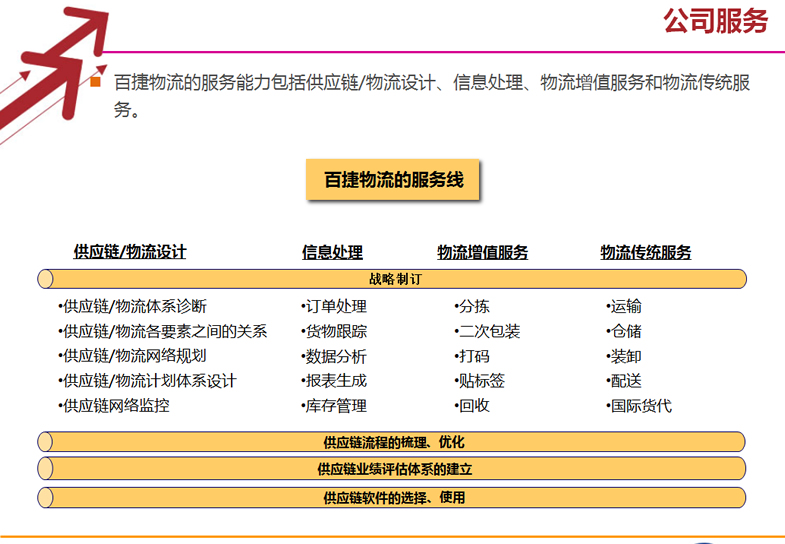Click the 配送 item

point(624,381)
